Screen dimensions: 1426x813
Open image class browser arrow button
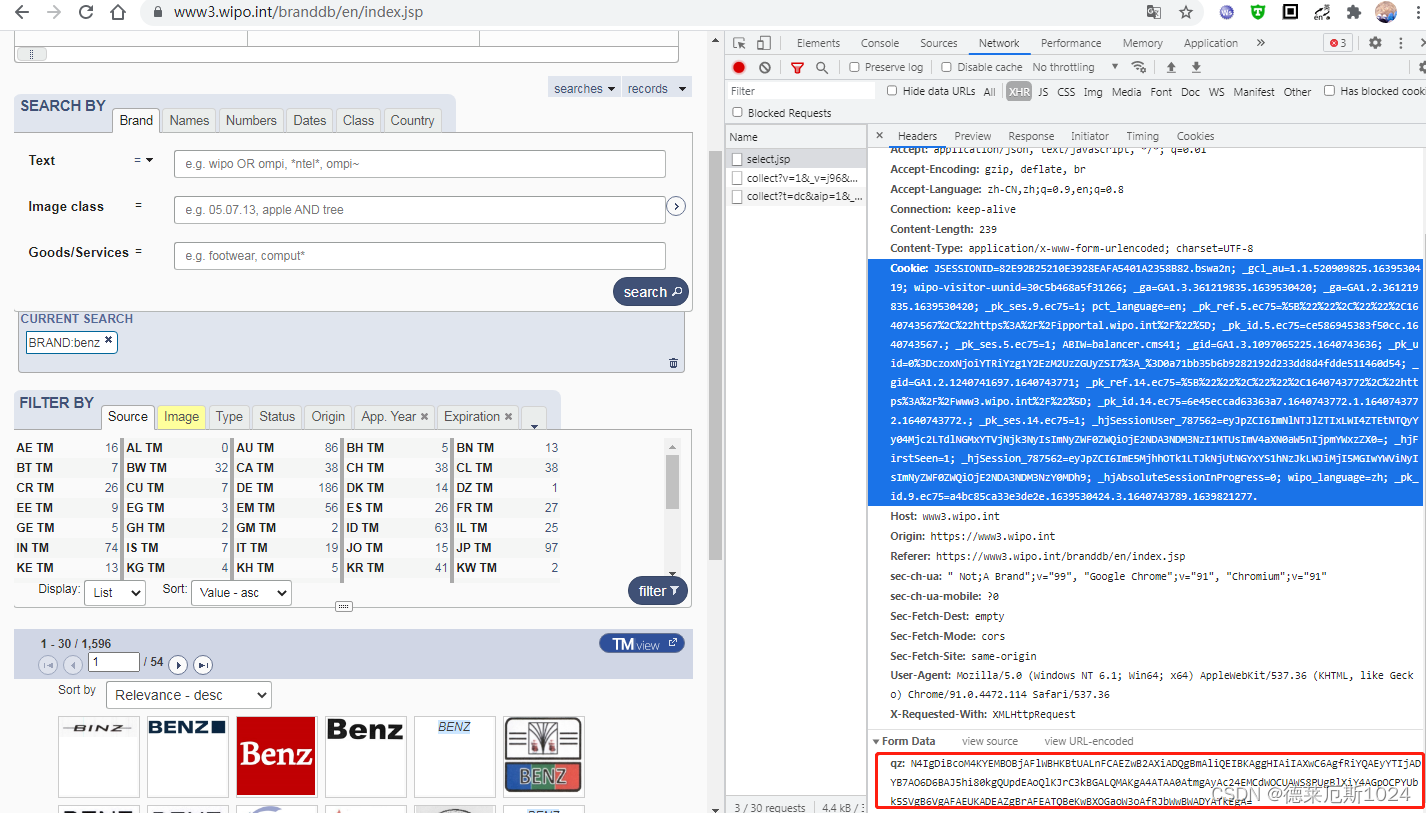(676, 206)
